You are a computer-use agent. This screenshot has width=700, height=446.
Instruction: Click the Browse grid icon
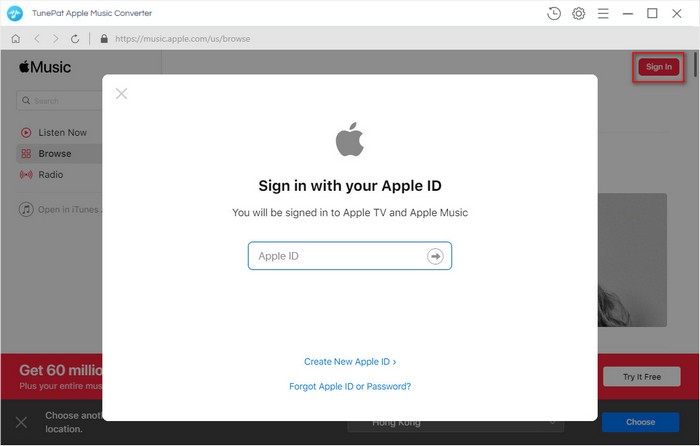click(x=26, y=154)
